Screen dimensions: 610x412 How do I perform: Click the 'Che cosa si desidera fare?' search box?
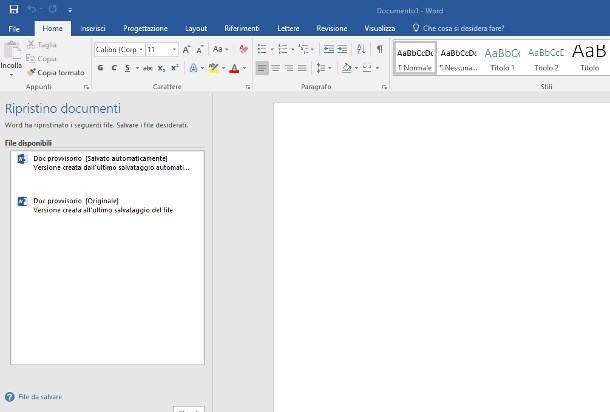(x=458, y=28)
